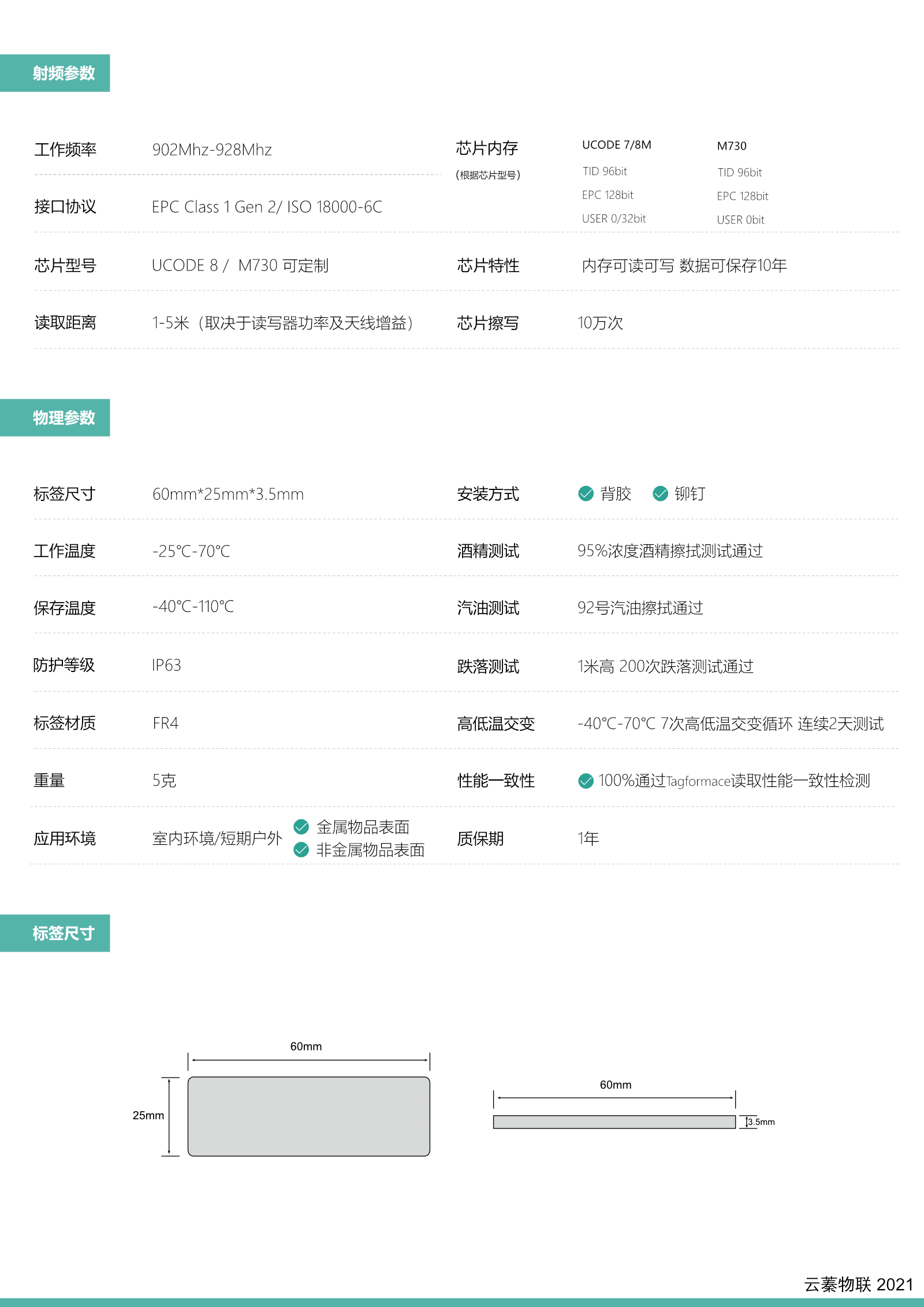Click the top-view tag rectangle diagram

[x=309, y=1116]
